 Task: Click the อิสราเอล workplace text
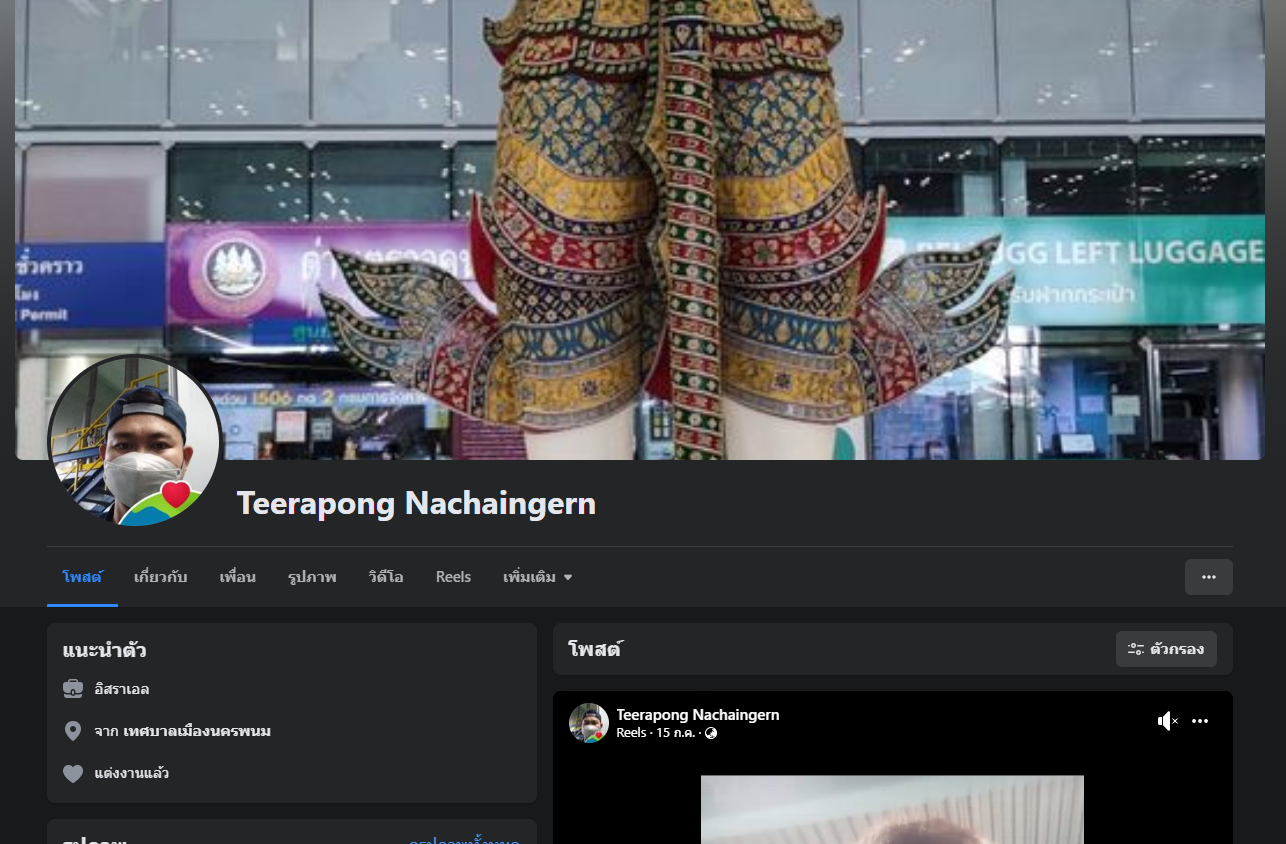(122, 689)
